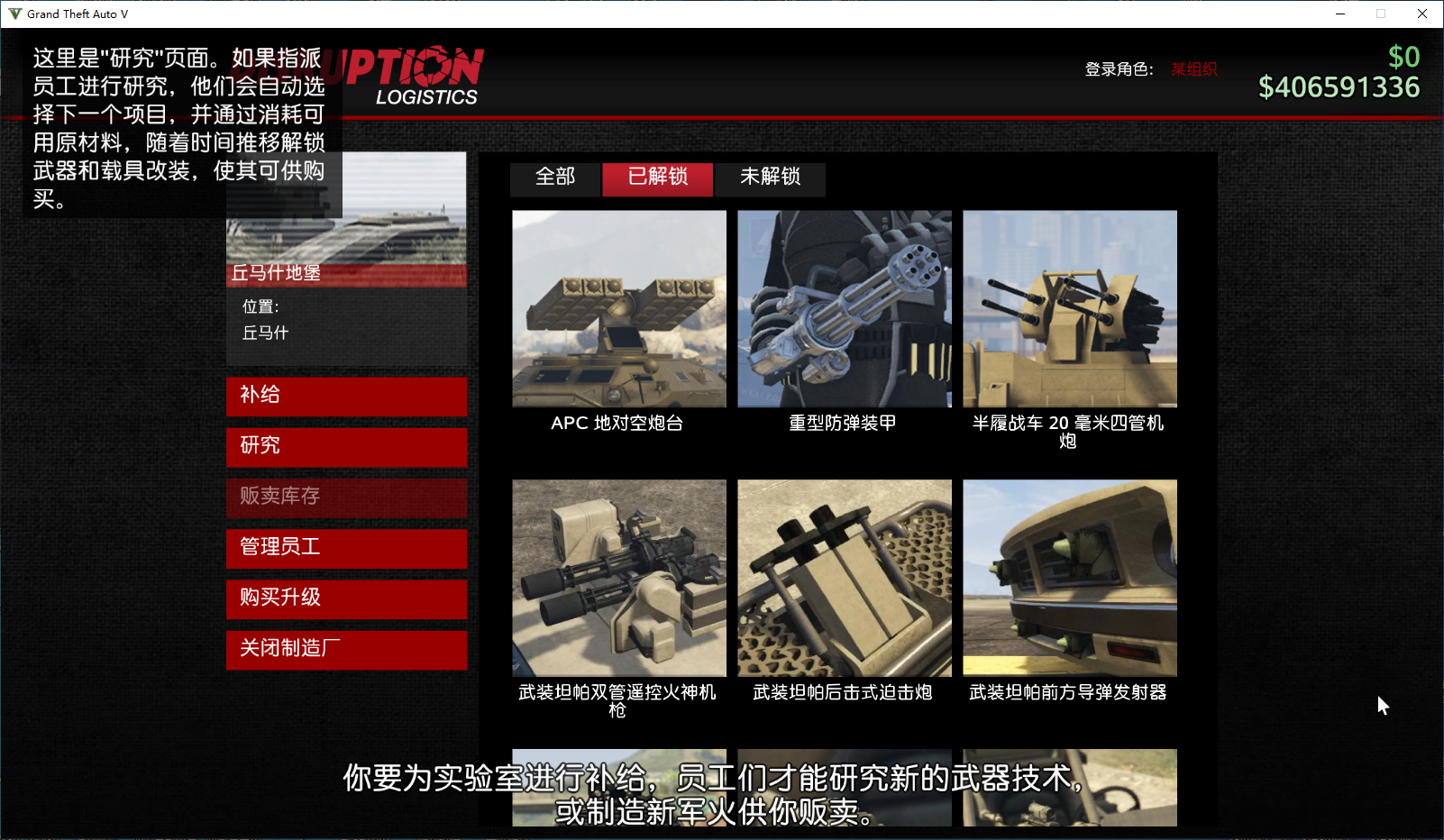Select the 武装坦帕前方导弹发射器 thumbnail
1444x840 pixels.
pyautogui.click(x=1070, y=578)
